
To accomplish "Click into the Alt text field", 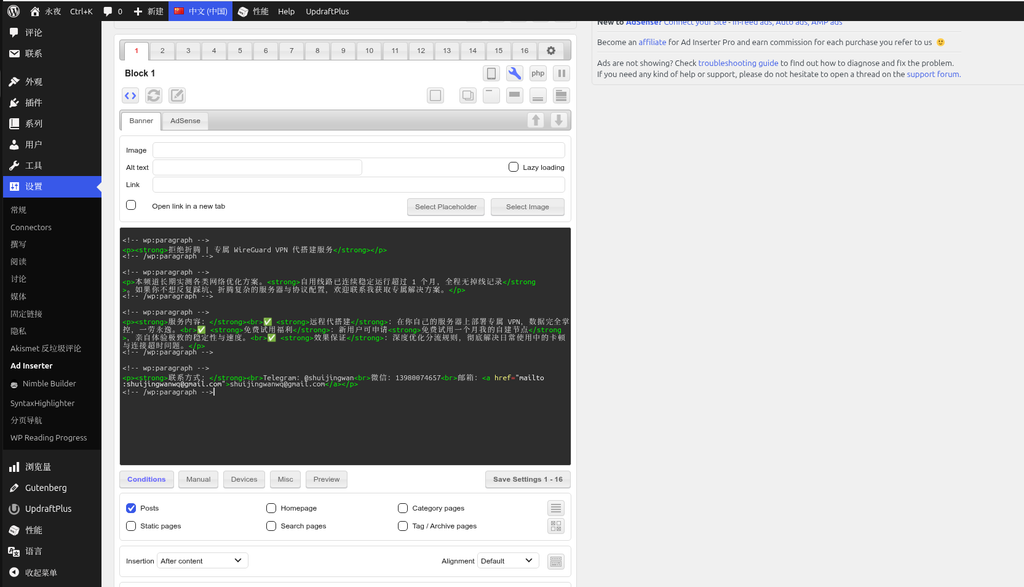I will click(x=257, y=167).
